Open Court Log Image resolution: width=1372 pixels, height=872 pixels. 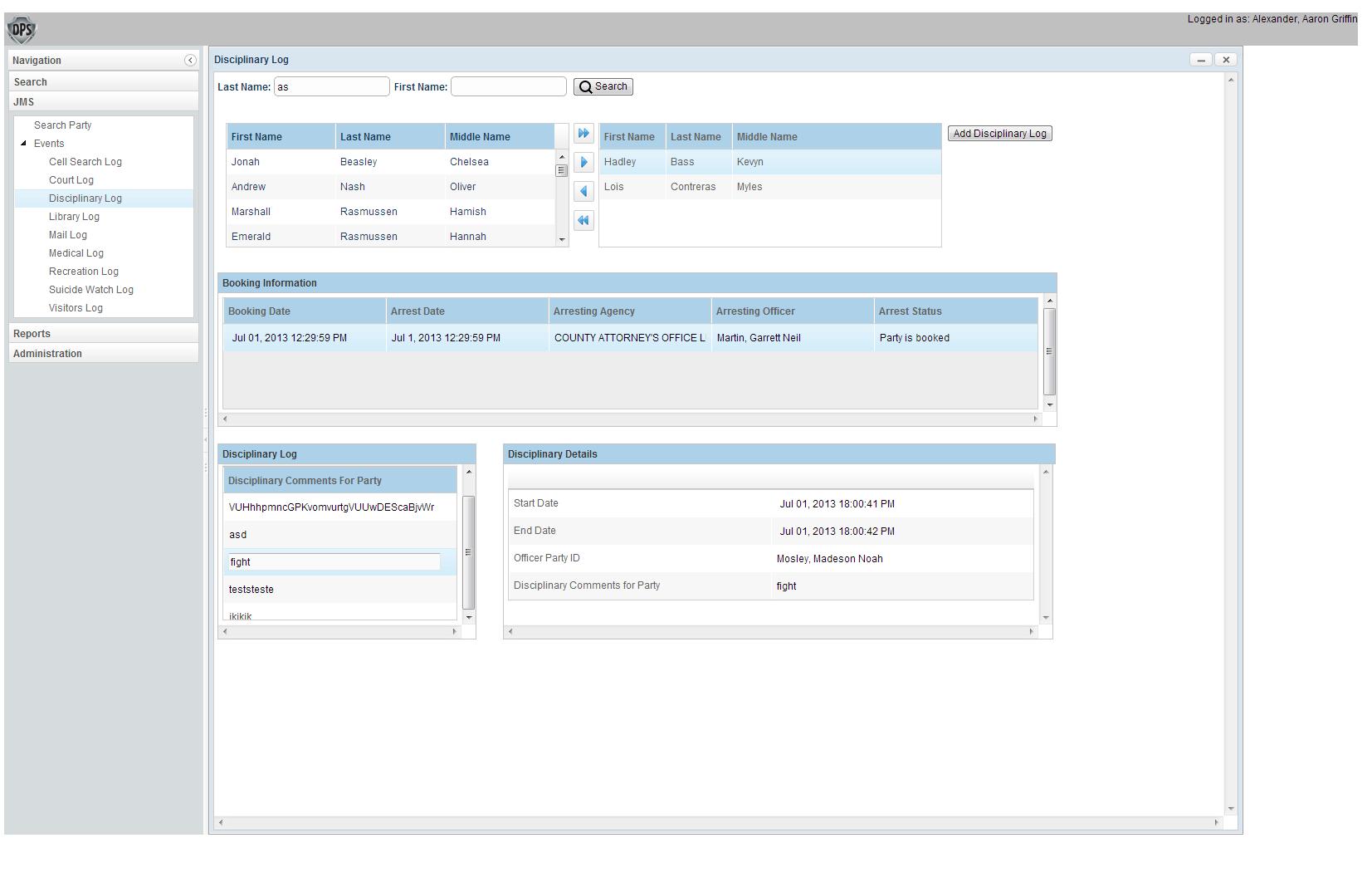(71, 179)
